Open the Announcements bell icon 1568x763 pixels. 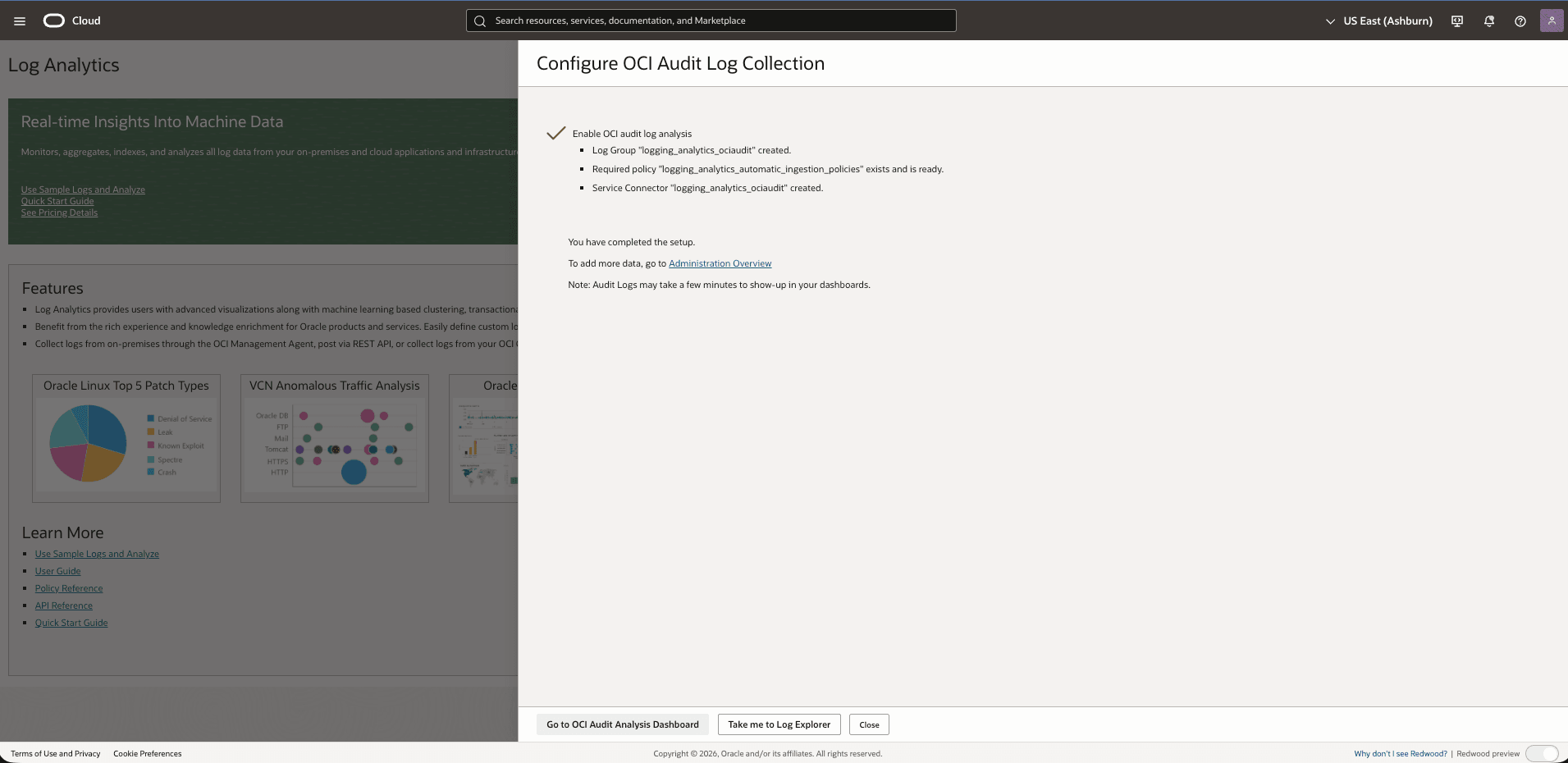[x=1488, y=21]
